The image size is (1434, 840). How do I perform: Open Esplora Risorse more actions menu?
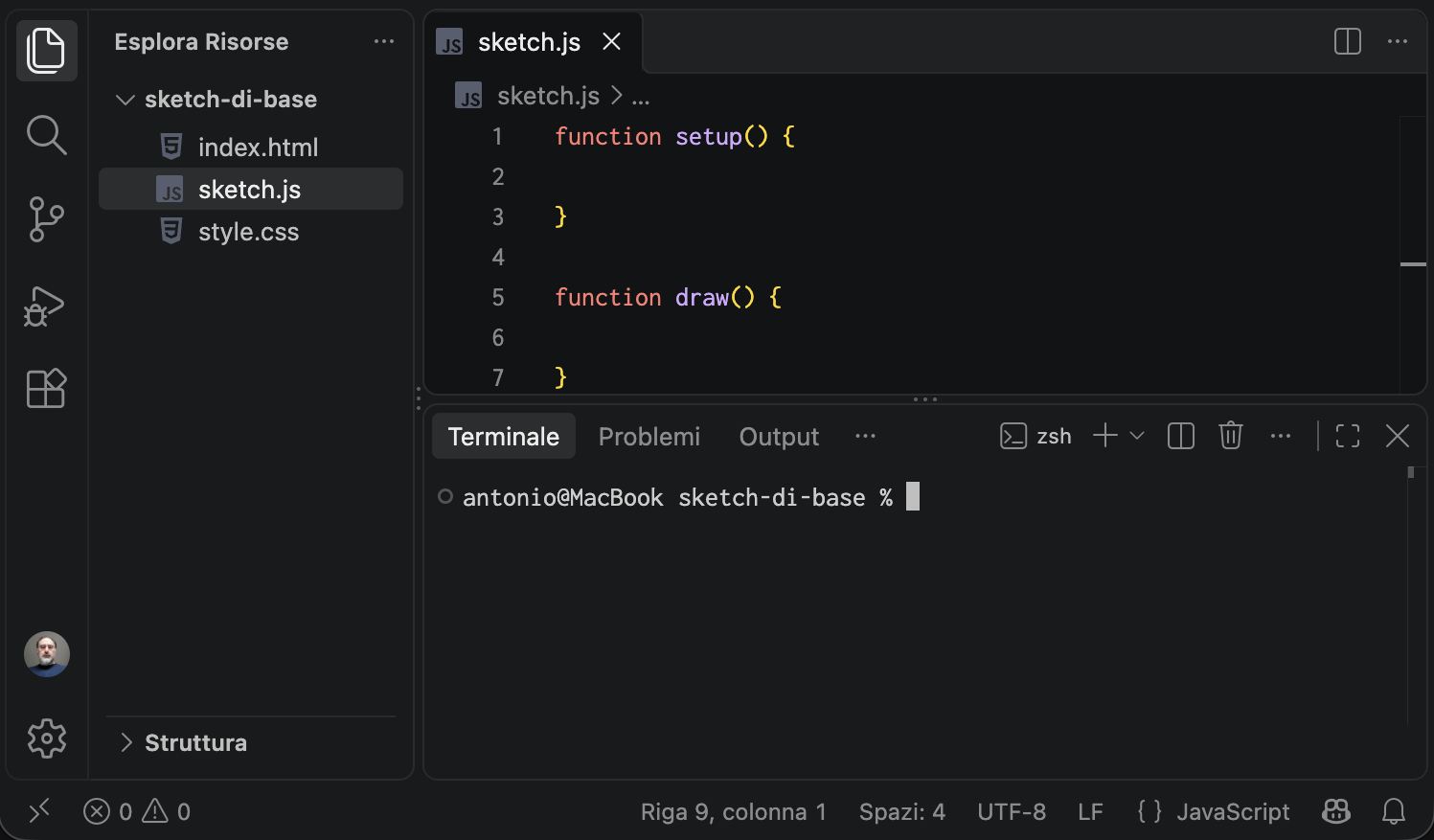pos(384,41)
